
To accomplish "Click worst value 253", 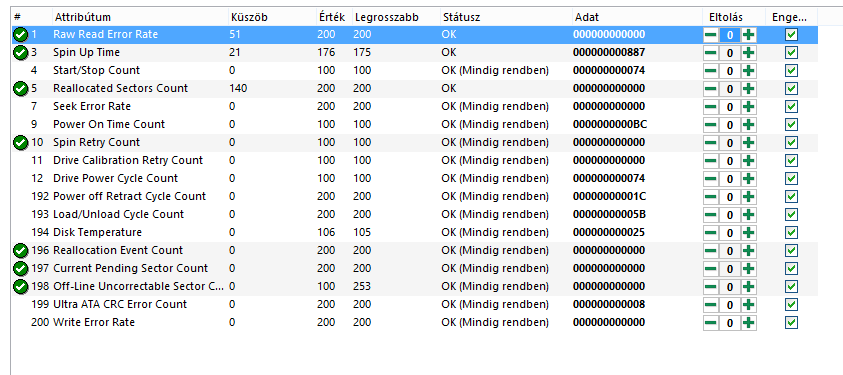I will point(362,287).
